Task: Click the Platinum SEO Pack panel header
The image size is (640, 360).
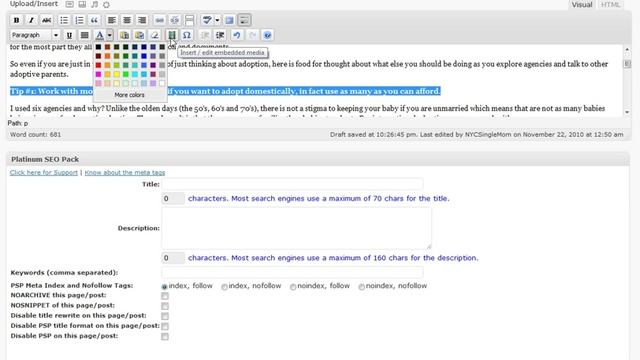Action: click(x=318, y=159)
